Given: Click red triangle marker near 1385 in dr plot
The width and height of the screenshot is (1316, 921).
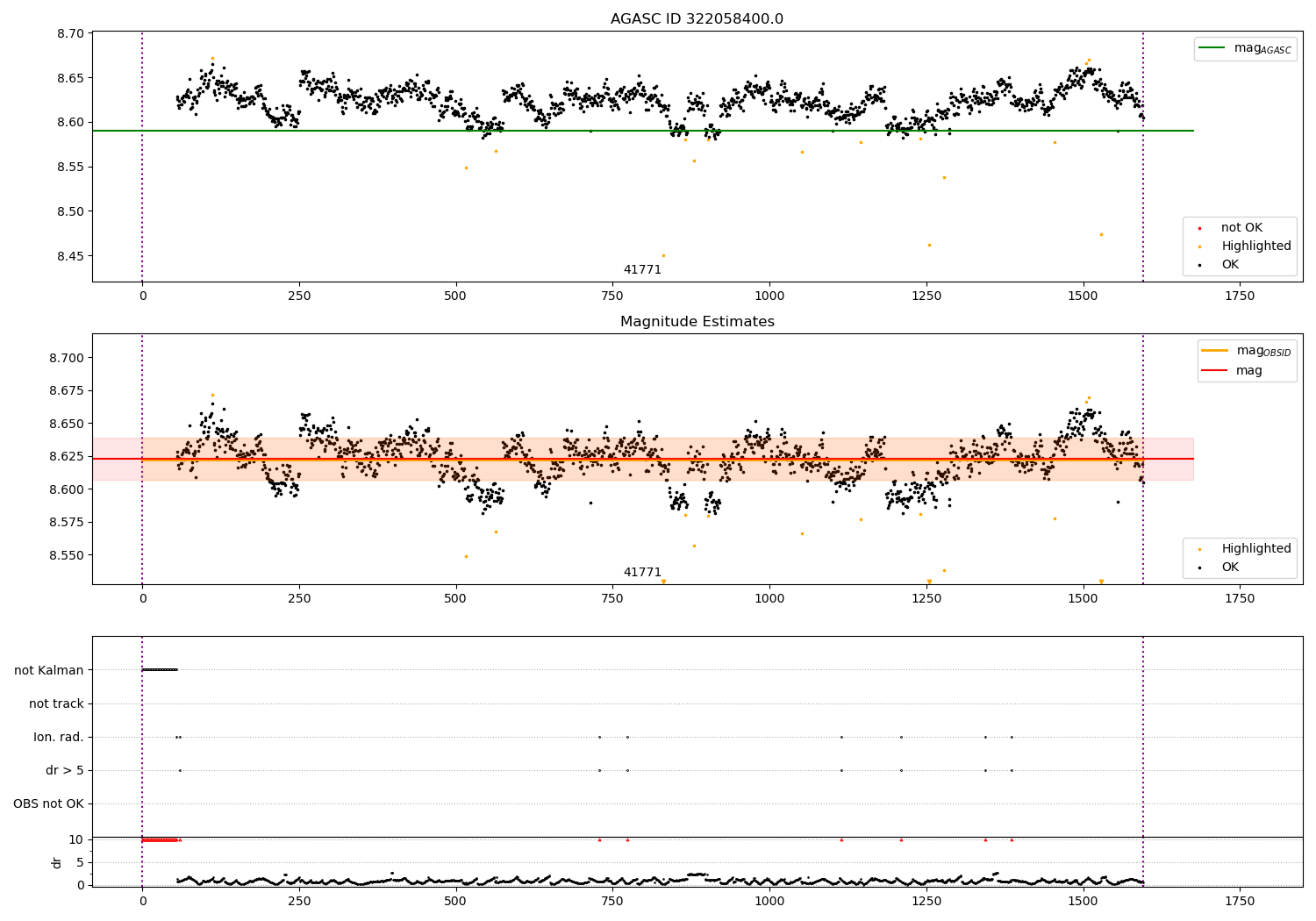Looking at the screenshot, I should (x=1012, y=839).
